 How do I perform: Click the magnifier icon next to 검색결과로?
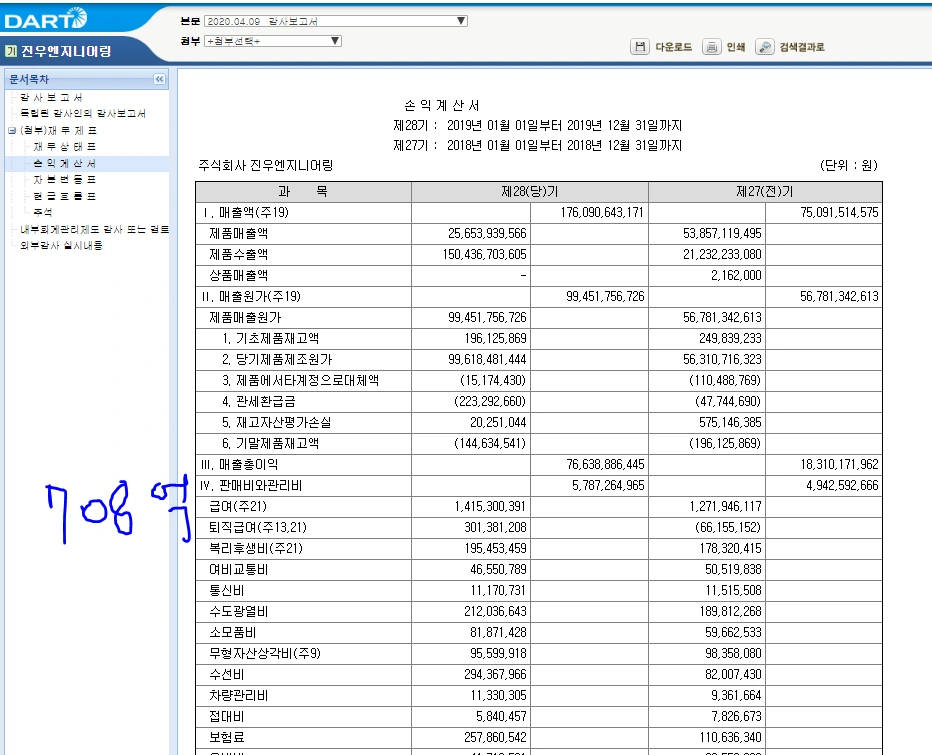click(764, 46)
